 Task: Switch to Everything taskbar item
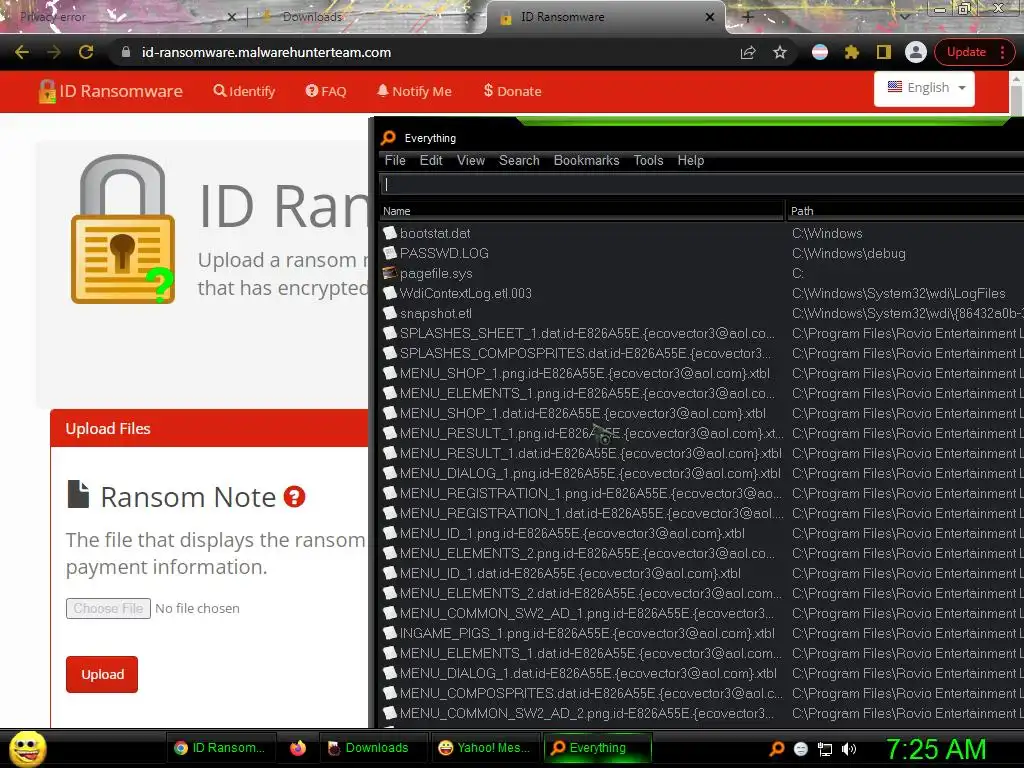(597, 748)
